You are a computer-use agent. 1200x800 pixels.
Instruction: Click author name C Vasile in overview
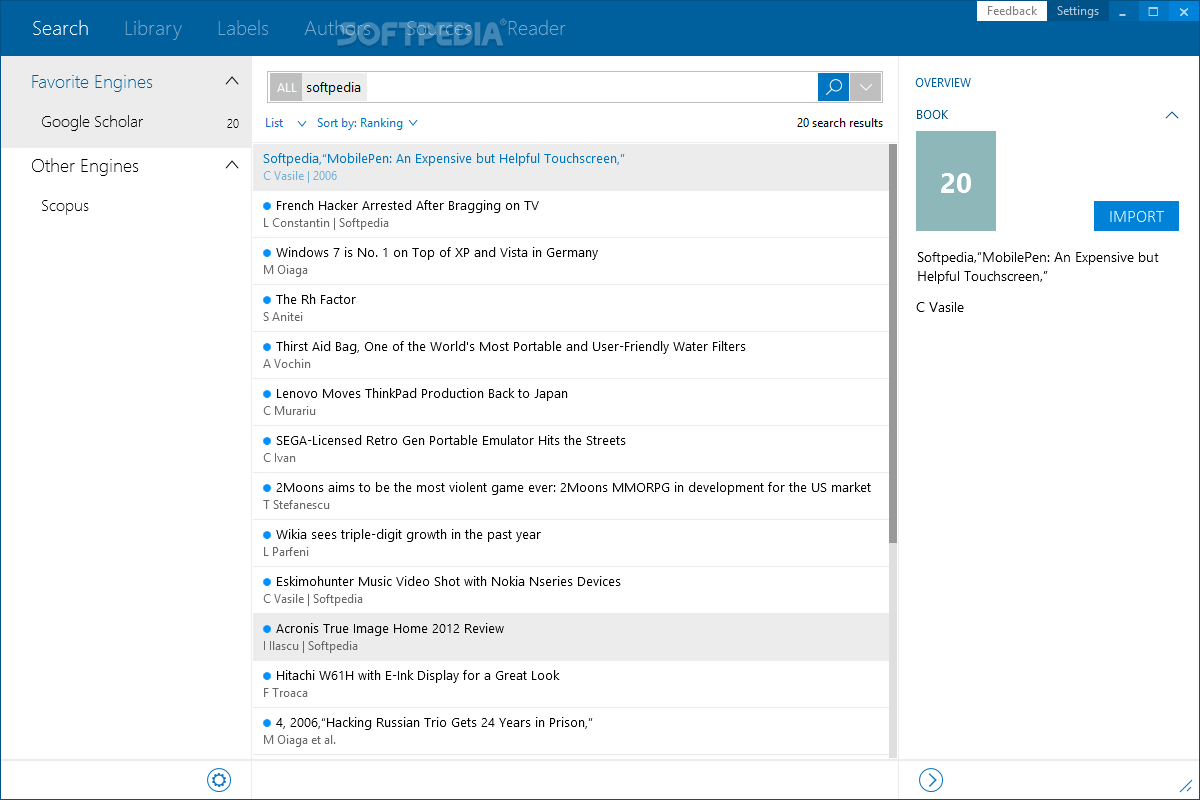(940, 307)
